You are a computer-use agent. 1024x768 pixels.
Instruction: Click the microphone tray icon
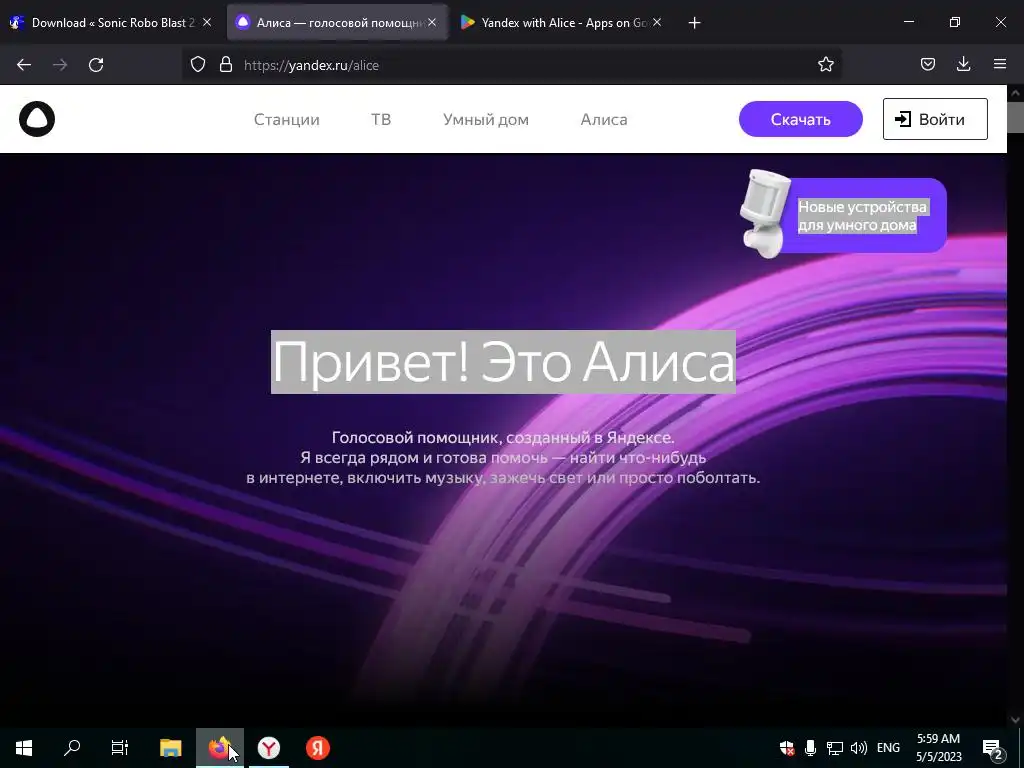point(810,748)
